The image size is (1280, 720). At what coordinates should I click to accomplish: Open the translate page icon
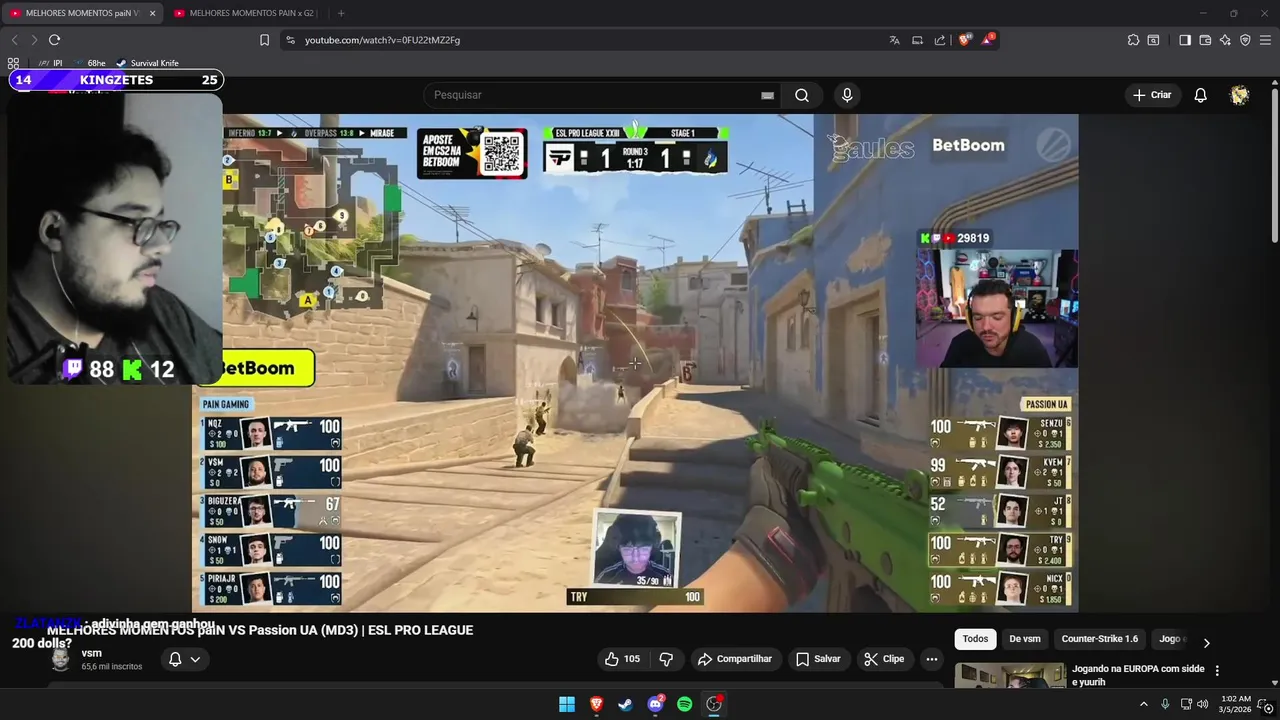894,40
